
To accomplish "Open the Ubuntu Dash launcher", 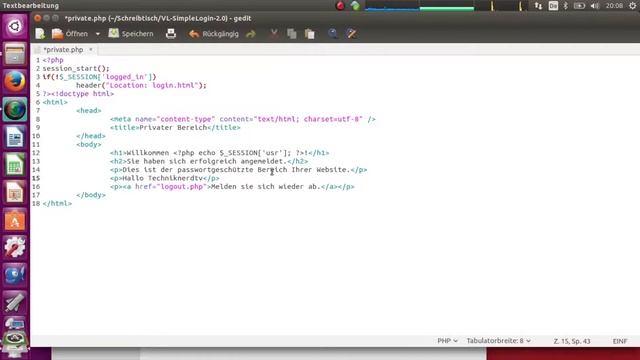I will coord(15,27).
